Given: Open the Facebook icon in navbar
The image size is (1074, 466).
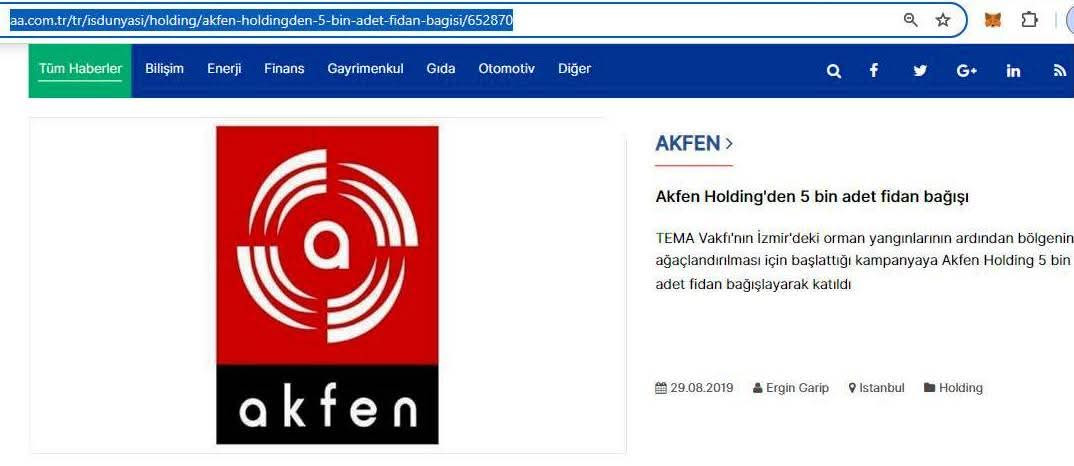Looking at the screenshot, I should tap(873, 70).
